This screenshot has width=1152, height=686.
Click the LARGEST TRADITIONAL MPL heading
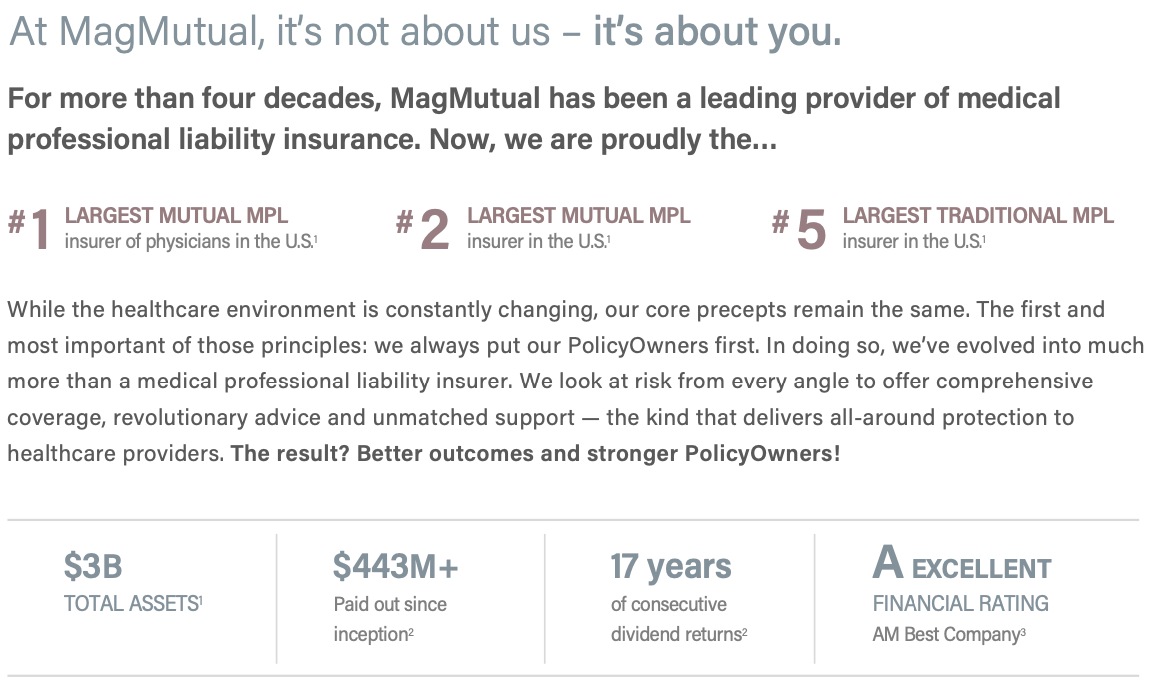[x=977, y=215]
